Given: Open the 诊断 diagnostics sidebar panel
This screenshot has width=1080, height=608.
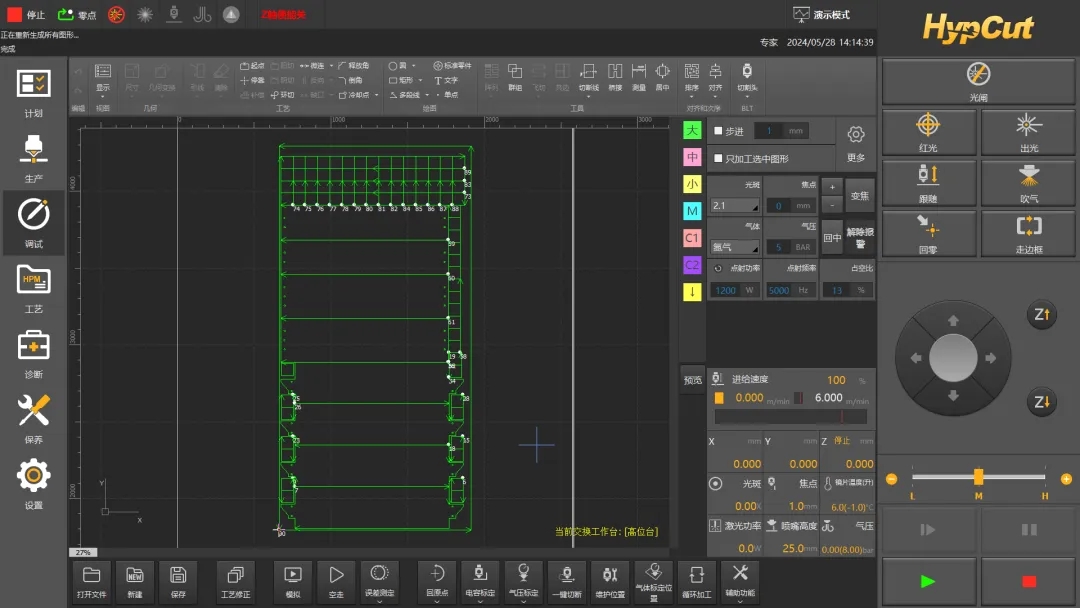Looking at the screenshot, I should [x=33, y=354].
